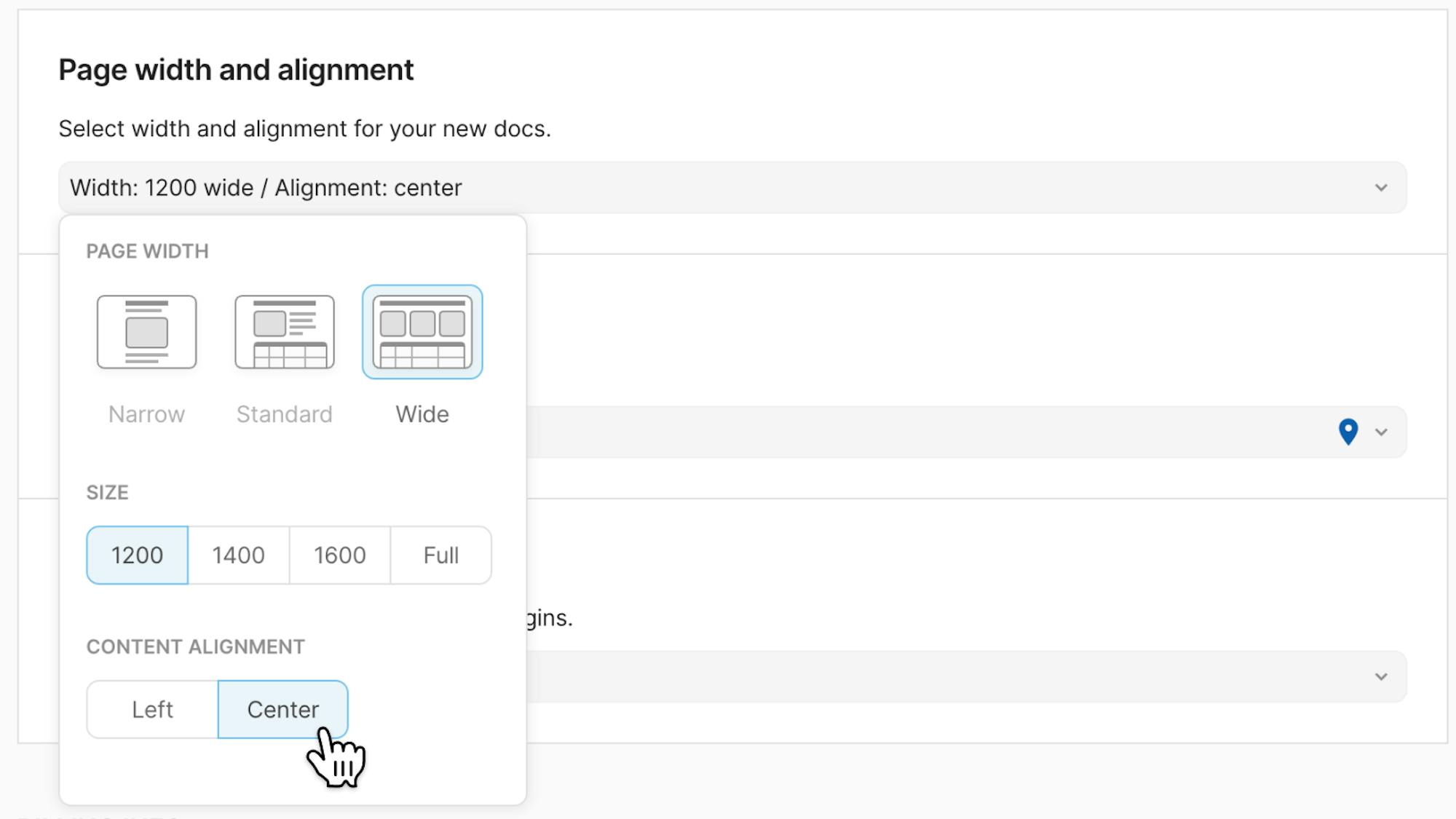Collapse the width and alignment dropdown chevron

coord(1381,188)
